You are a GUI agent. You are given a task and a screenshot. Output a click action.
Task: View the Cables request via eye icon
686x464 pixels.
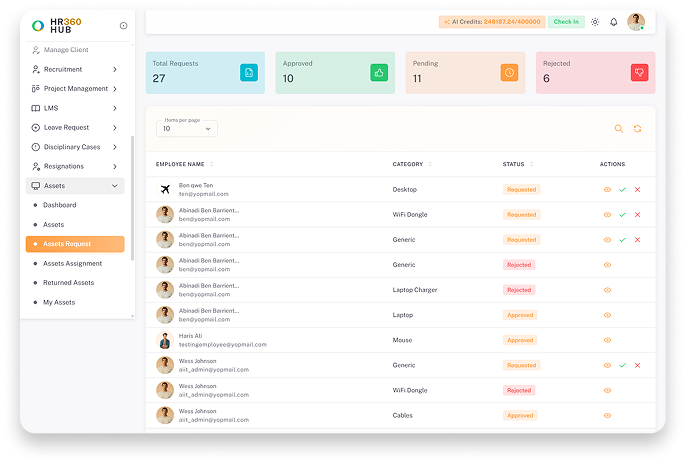click(x=607, y=415)
